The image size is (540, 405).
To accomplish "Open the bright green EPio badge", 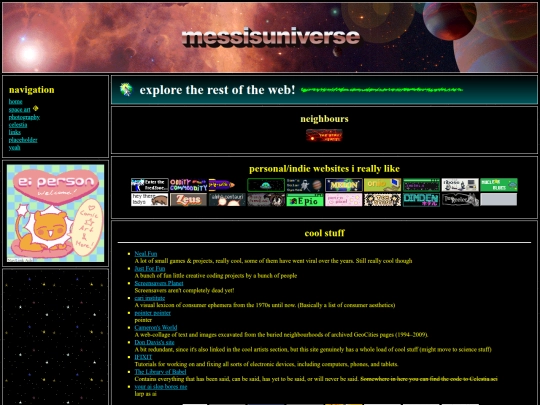I will (305, 199).
